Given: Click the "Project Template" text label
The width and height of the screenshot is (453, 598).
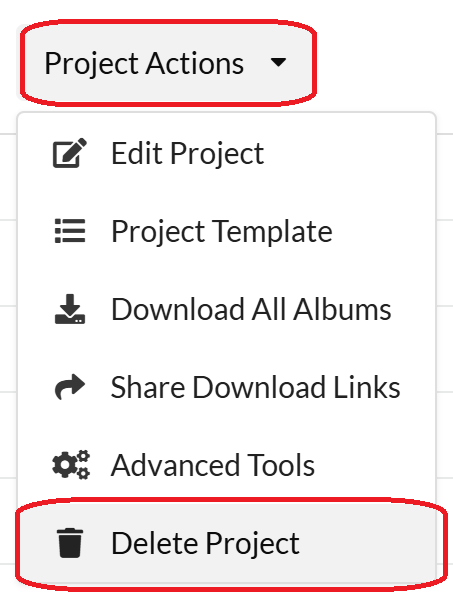Looking at the screenshot, I should pyautogui.click(x=222, y=231).
